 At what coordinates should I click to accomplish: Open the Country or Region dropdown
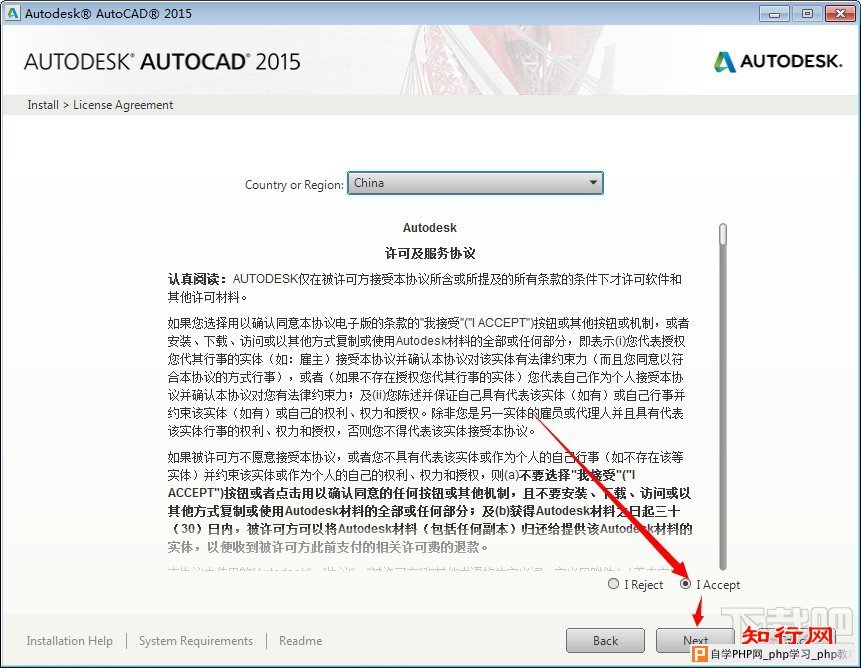(x=475, y=183)
